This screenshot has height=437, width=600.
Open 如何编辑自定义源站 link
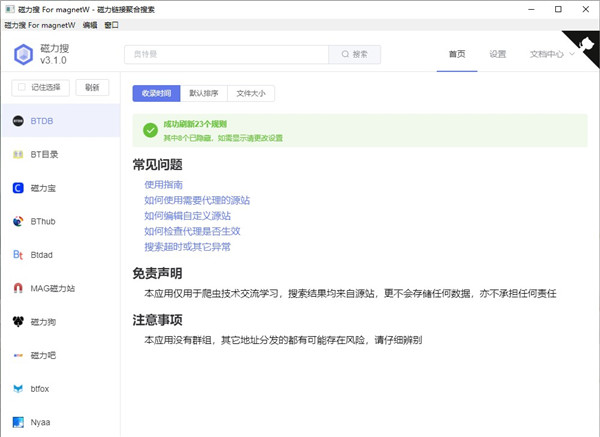[188, 216]
